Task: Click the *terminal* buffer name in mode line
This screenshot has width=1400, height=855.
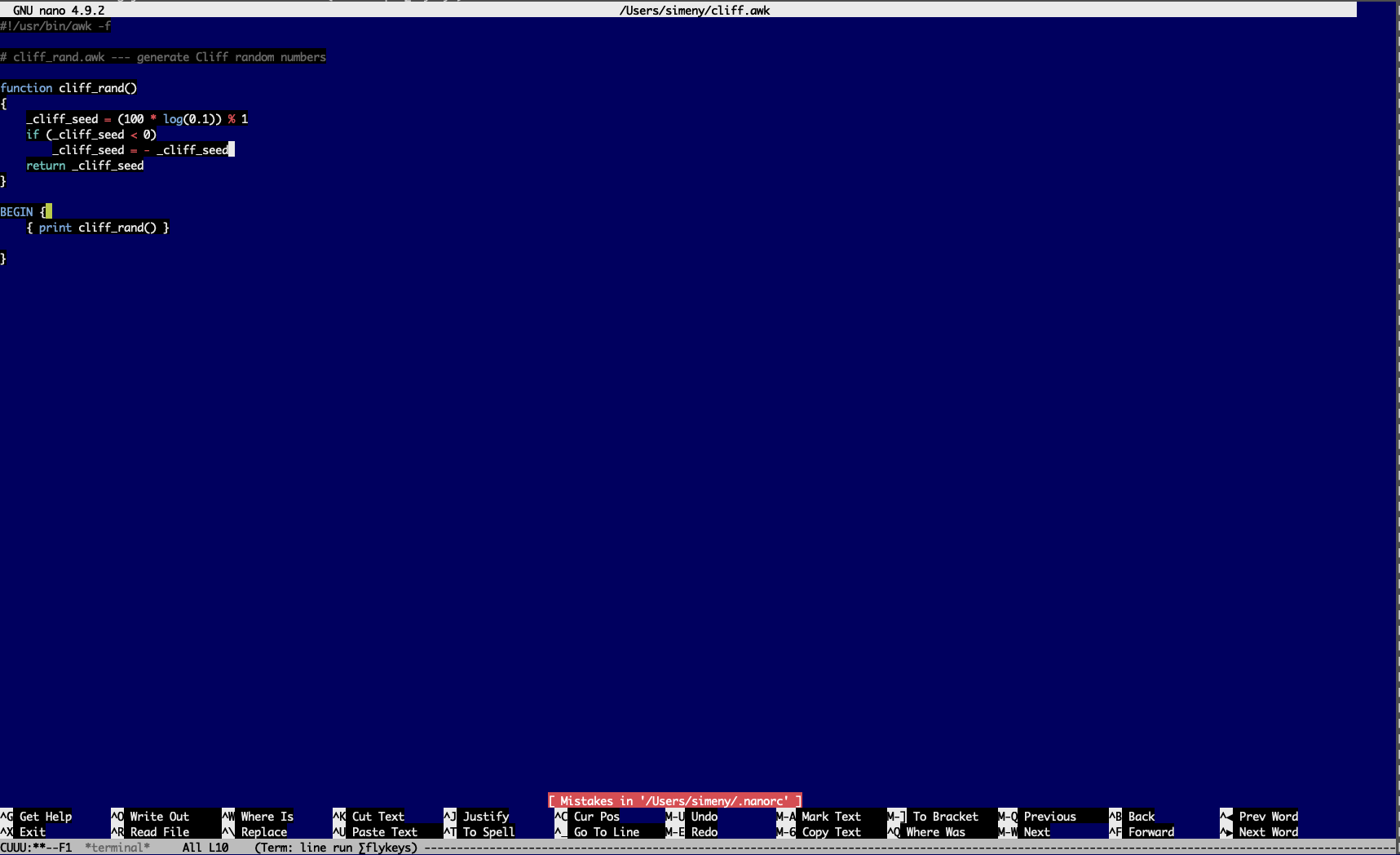Action: click(x=117, y=848)
